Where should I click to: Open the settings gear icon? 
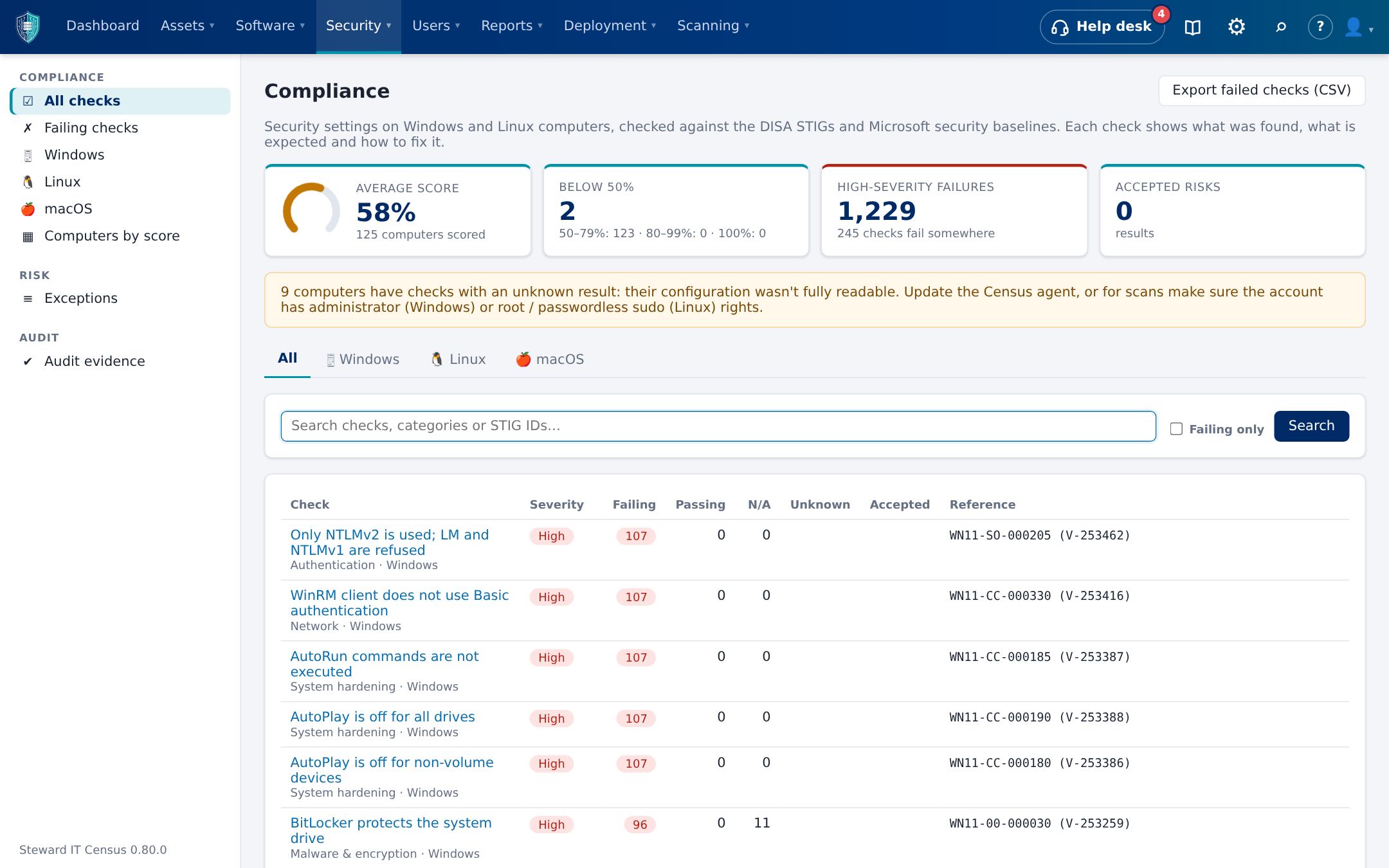(x=1236, y=26)
